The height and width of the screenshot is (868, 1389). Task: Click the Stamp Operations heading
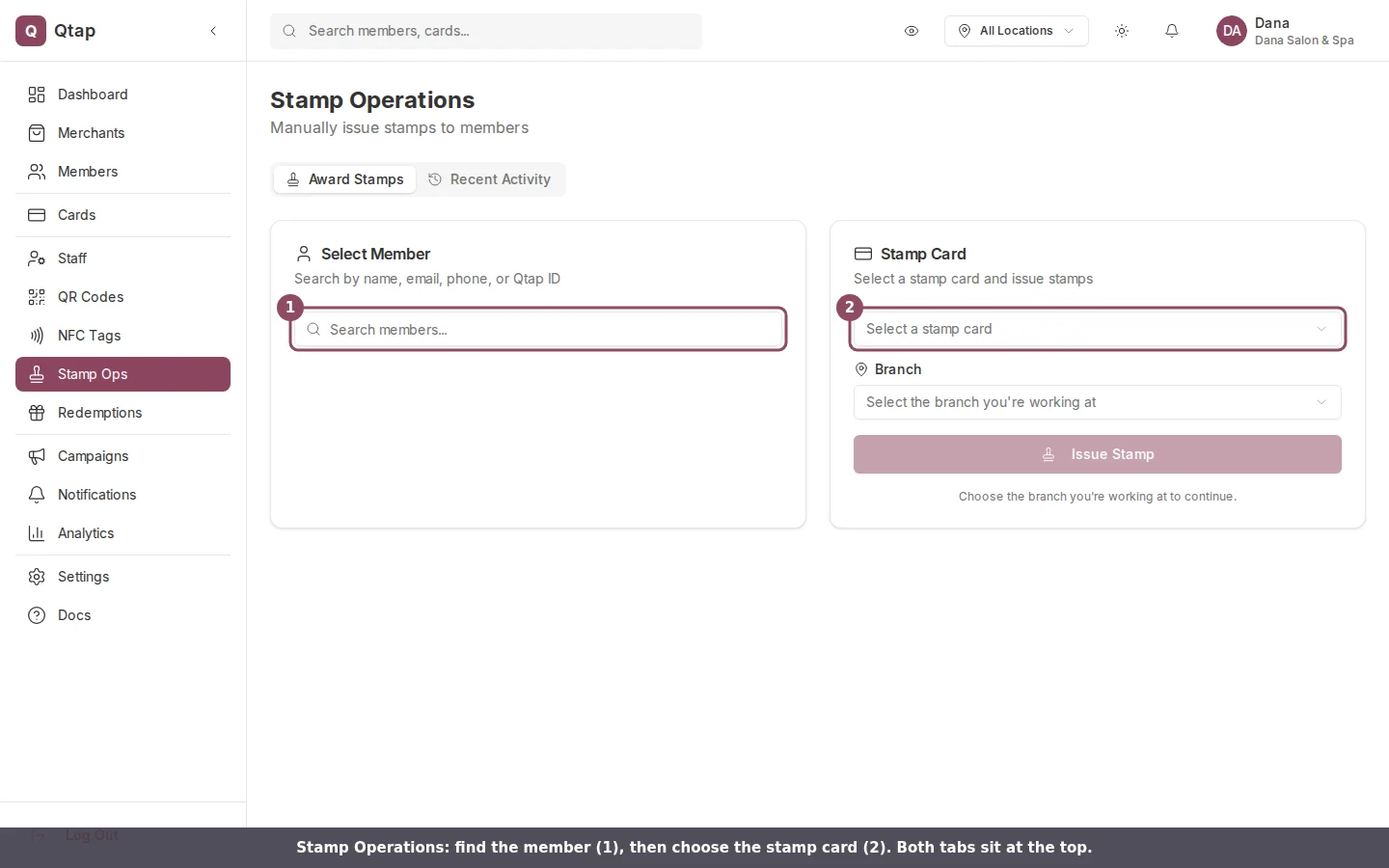click(x=372, y=100)
